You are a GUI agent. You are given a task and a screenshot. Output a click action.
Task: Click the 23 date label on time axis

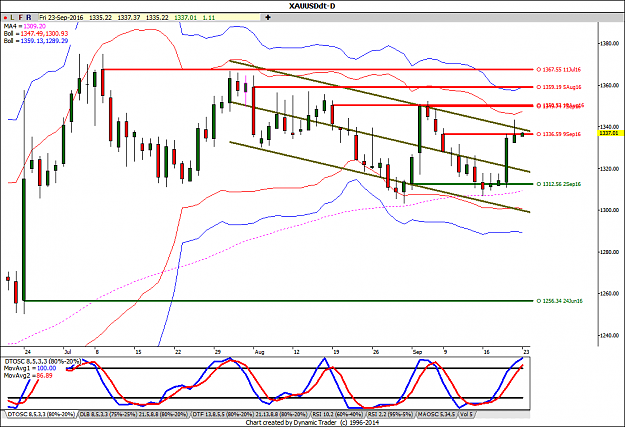[x=526, y=352]
